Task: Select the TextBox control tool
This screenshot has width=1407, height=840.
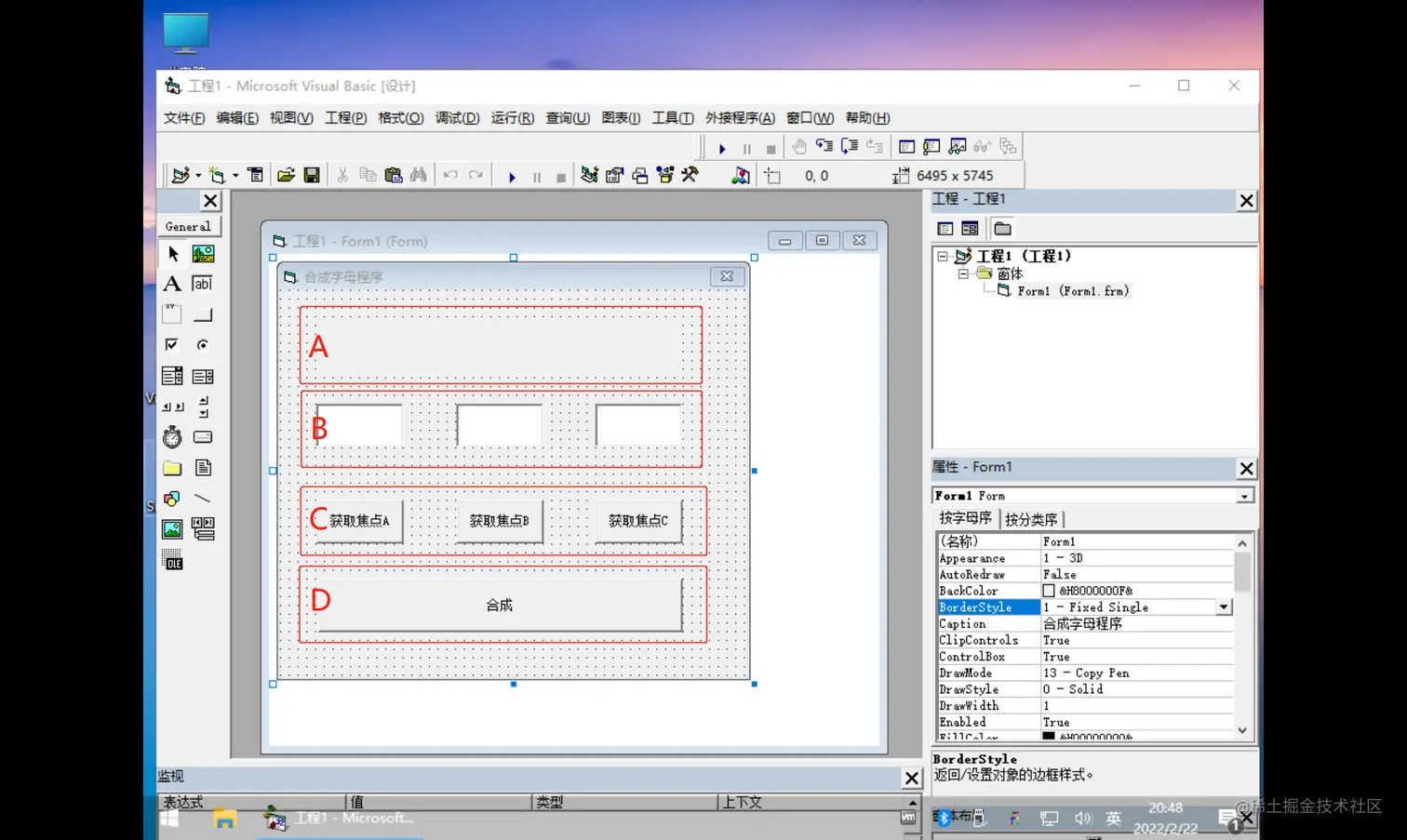Action: click(x=203, y=284)
